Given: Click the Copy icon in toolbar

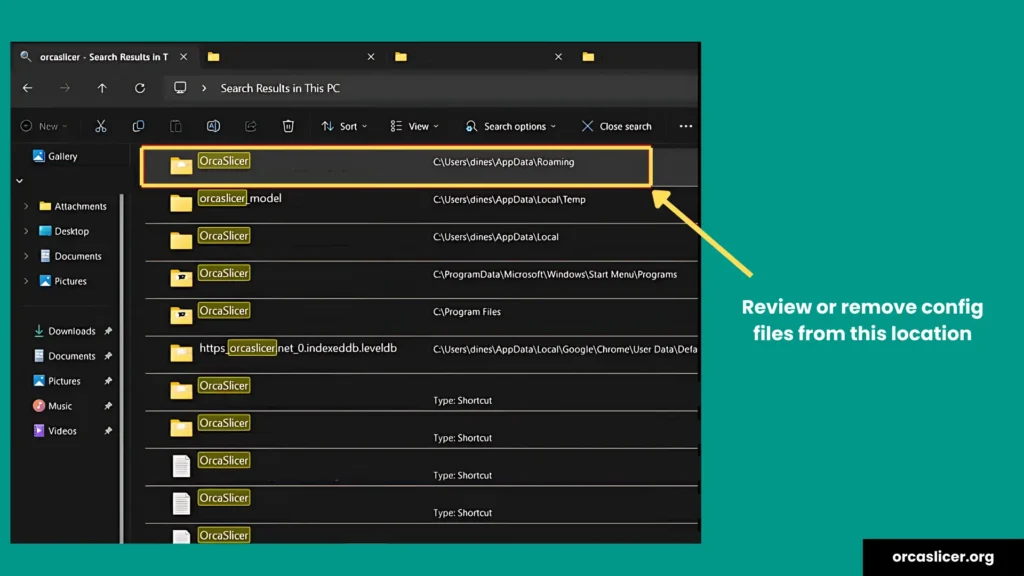Looking at the screenshot, I should tap(138, 126).
